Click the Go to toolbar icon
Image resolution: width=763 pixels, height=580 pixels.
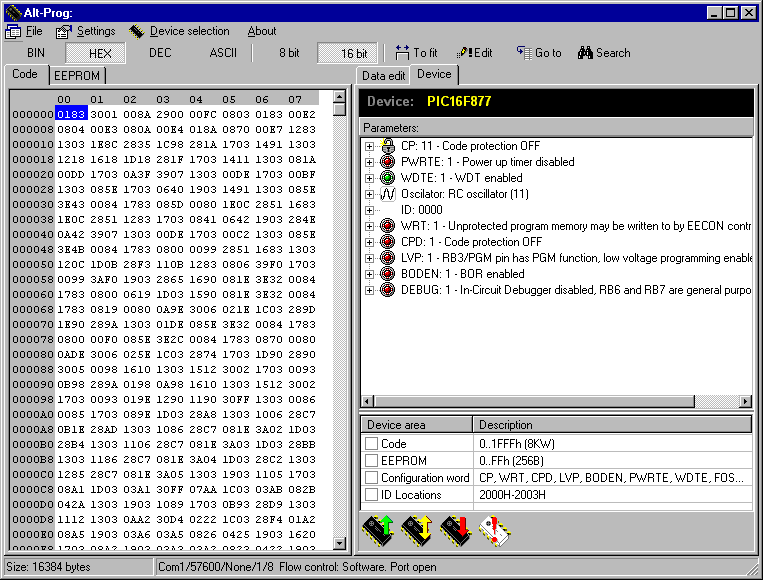pyautogui.click(x=523, y=53)
